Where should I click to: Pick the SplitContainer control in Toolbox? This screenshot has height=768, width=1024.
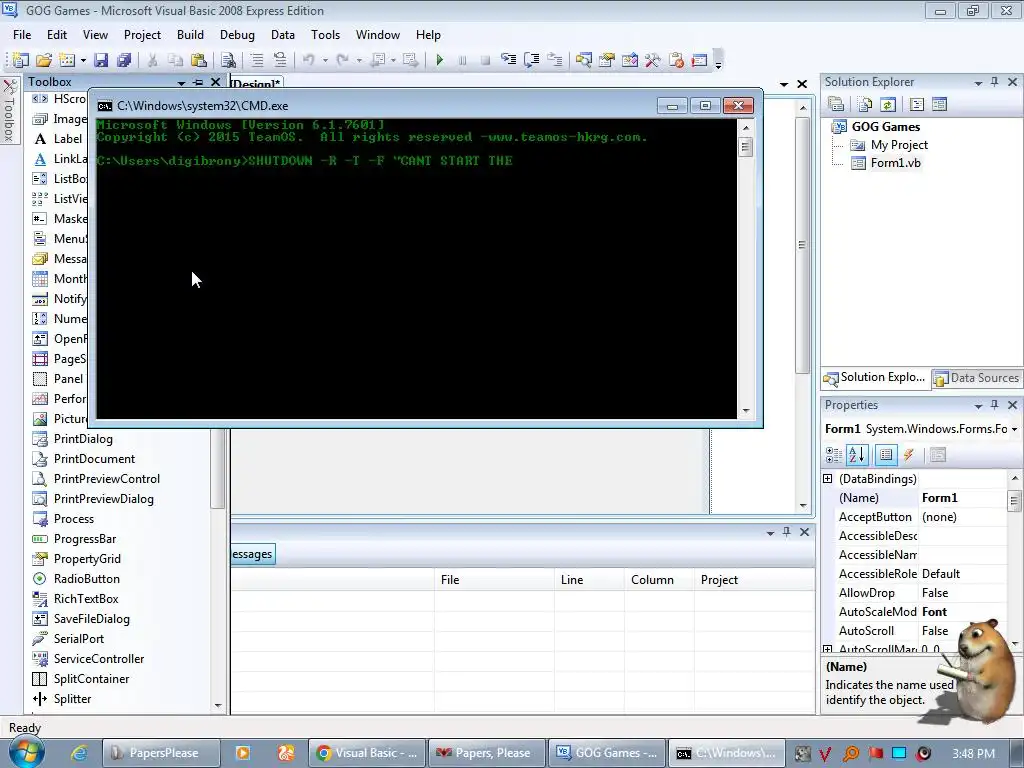click(91, 679)
